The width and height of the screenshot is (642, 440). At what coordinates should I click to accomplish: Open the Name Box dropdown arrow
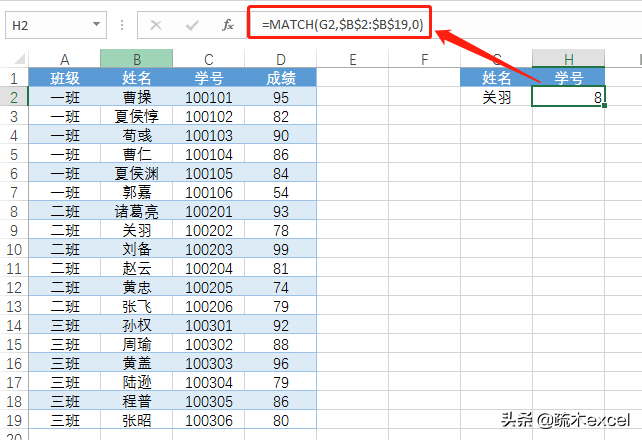(x=96, y=25)
